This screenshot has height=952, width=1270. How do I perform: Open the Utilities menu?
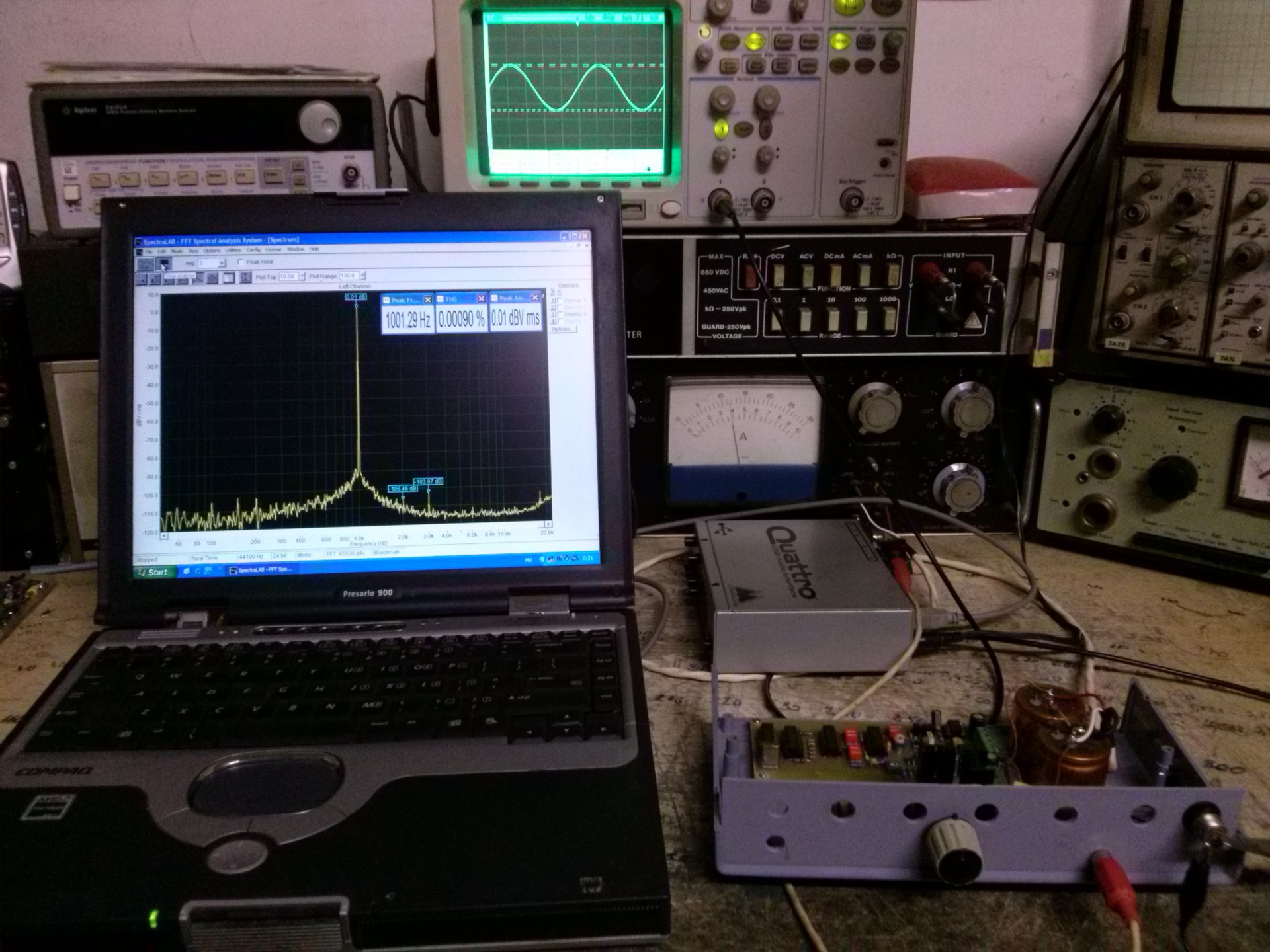[233, 250]
